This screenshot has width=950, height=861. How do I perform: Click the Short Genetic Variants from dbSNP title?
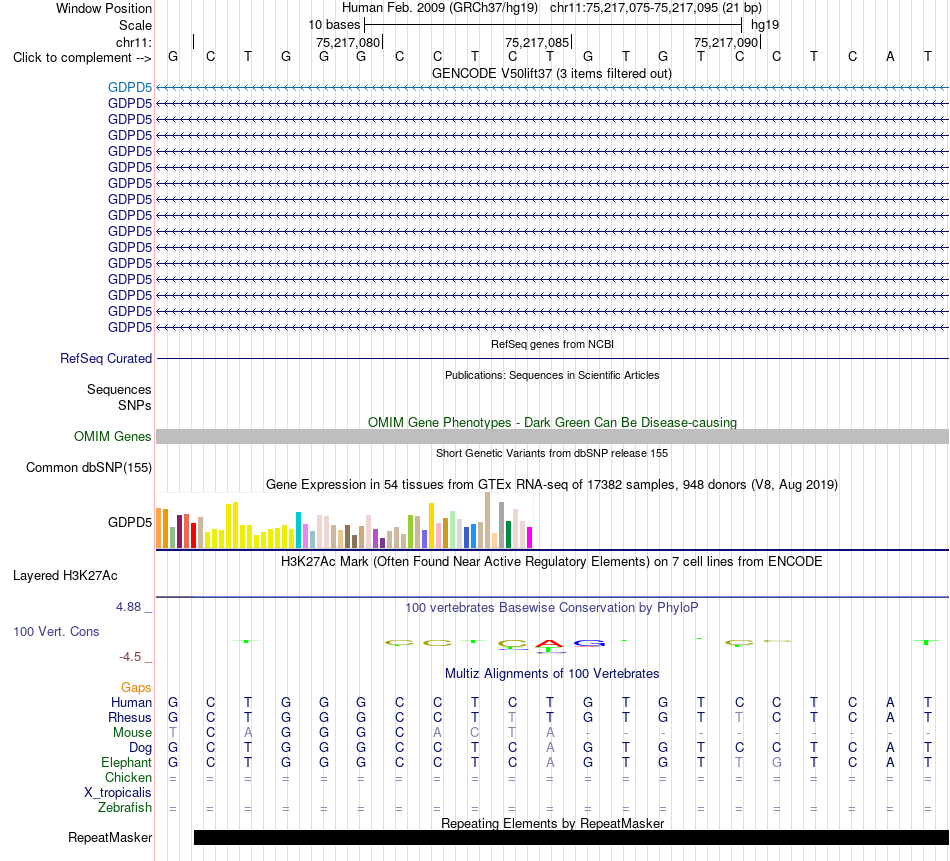point(551,453)
